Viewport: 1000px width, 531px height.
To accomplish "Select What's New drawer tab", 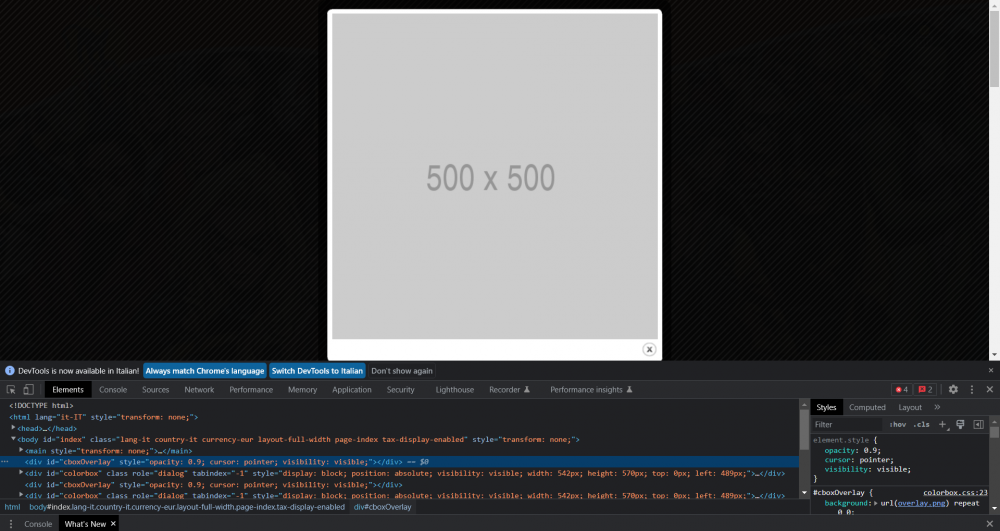I will click(x=85, y=524).
